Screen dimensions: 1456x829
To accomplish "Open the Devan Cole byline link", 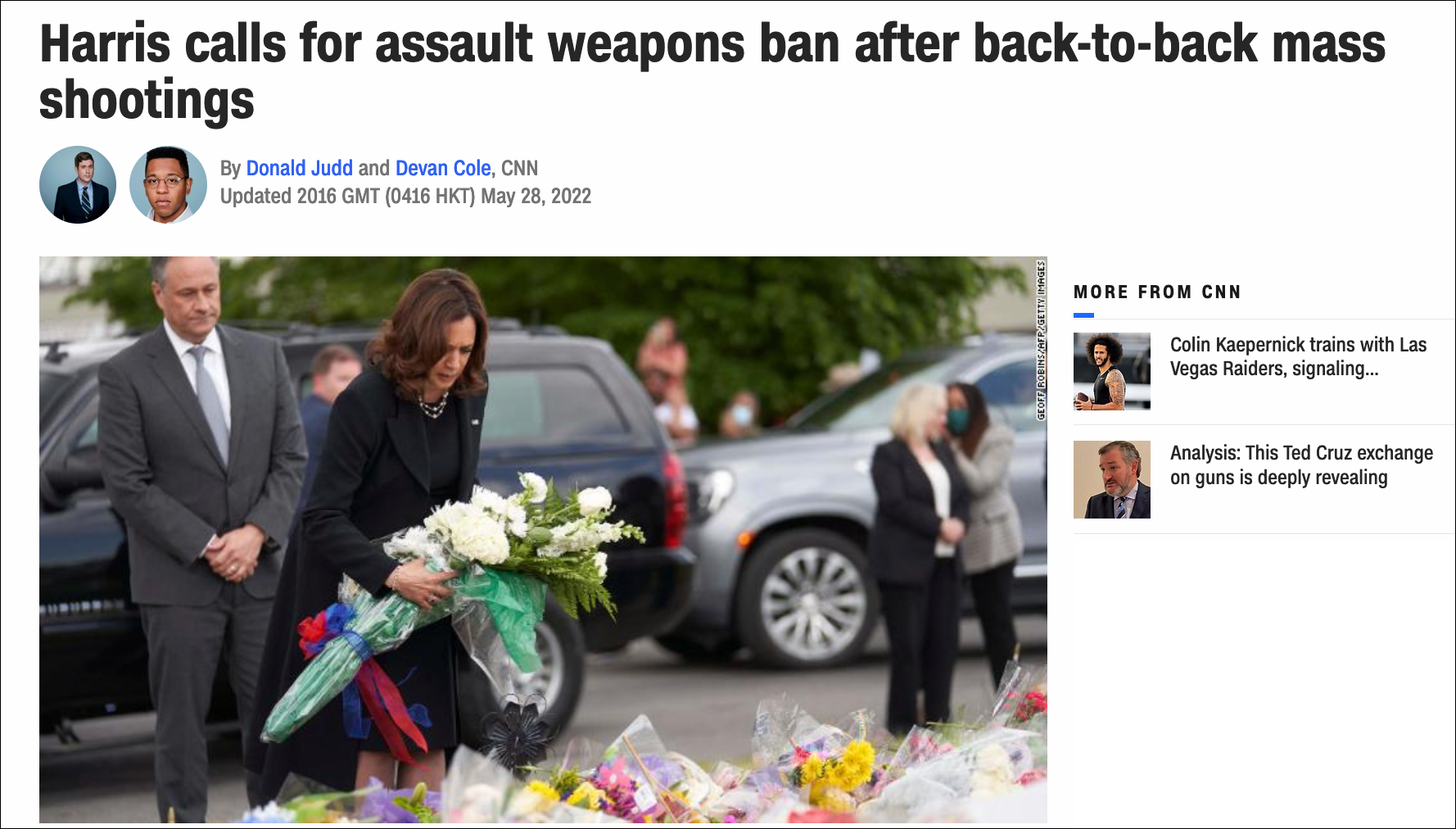I will click(x=443, y=168).
